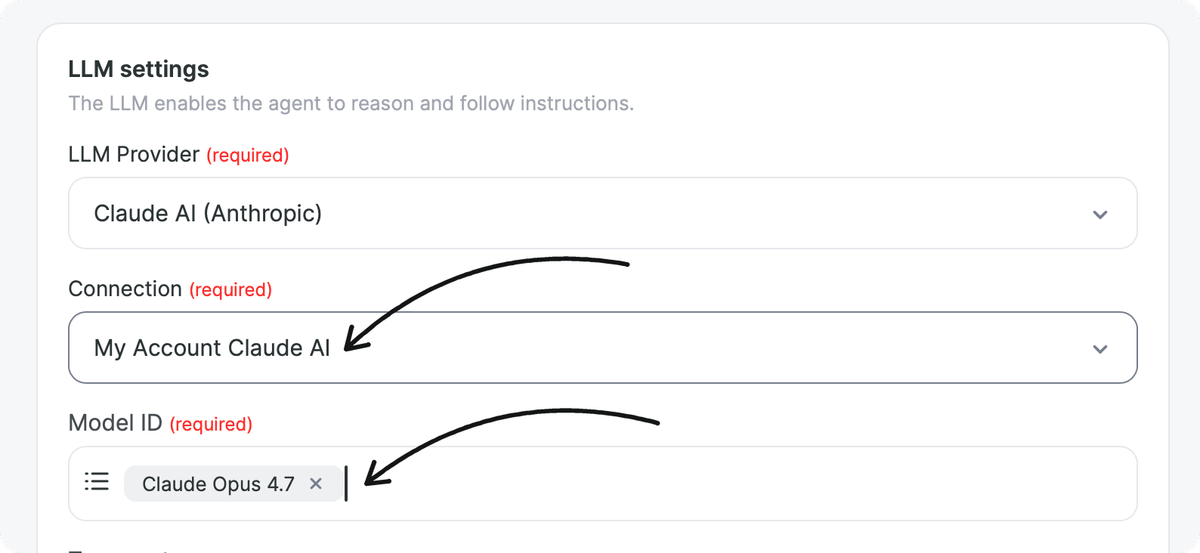The height and width of the screenshot is (553, 1200).
Task: Click the Connection field label
Action: (x=125, y=289)
